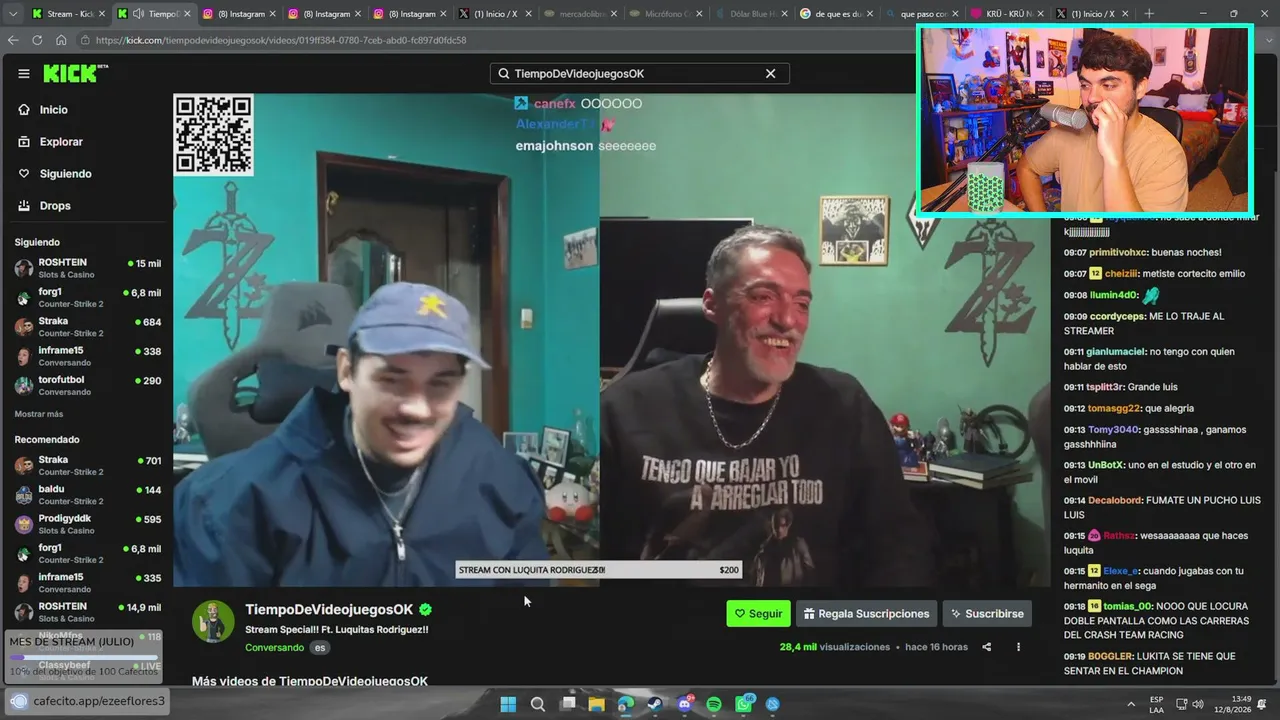Go to the browser home page

click(61, 40)
